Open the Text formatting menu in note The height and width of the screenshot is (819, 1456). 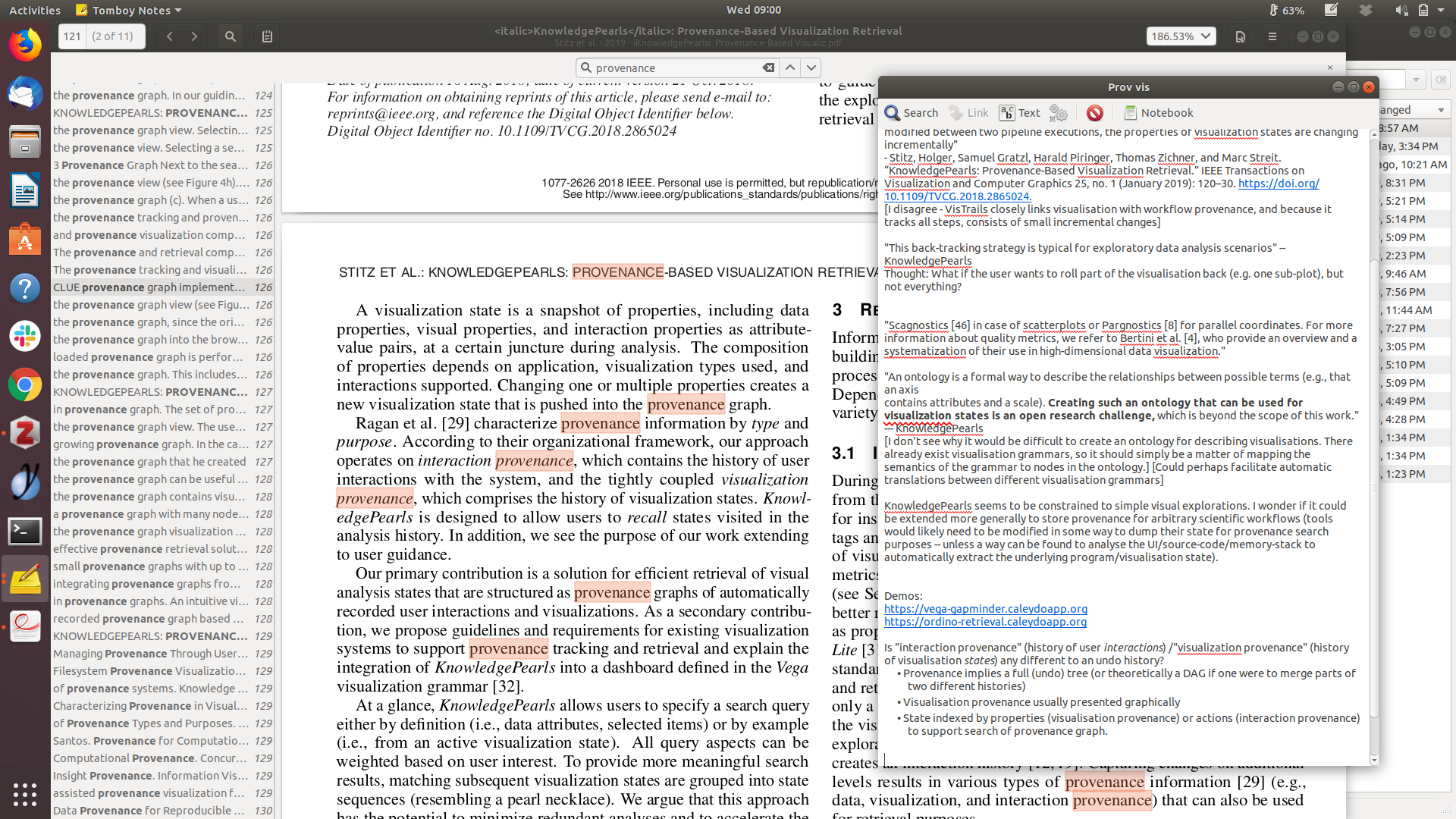(1020, 113)
